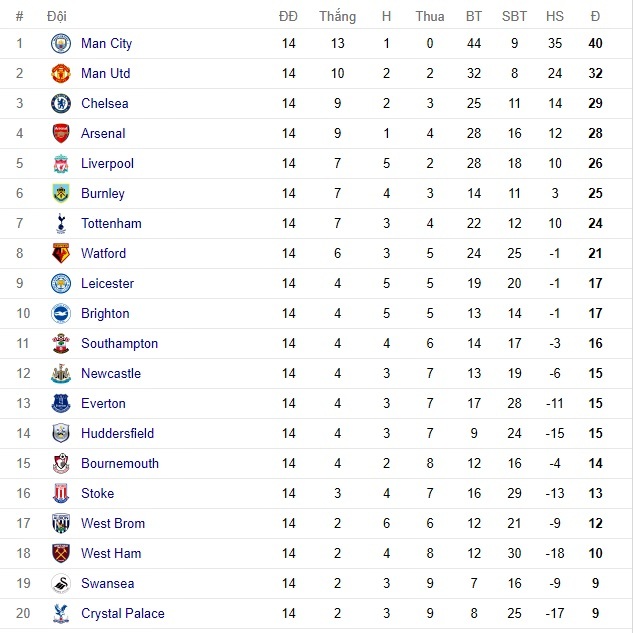The height and width of the screenshot is (633, 634).
Task: Open the Everton team page link
Action: click(x=103, y=404)
